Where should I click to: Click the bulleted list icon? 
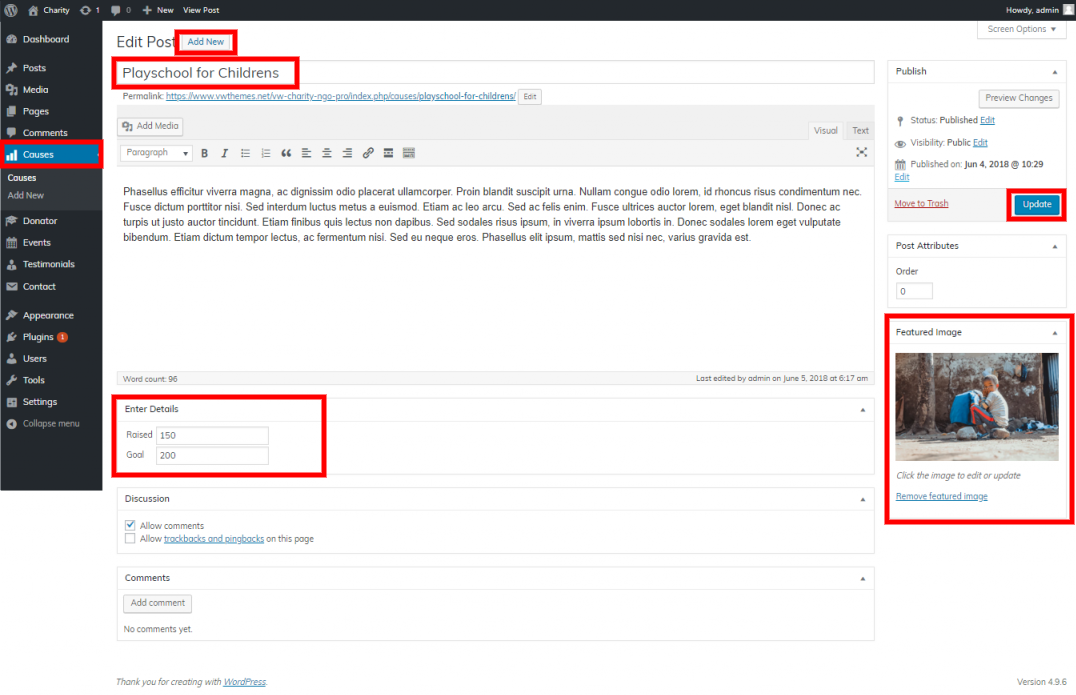tap(245, 153)
